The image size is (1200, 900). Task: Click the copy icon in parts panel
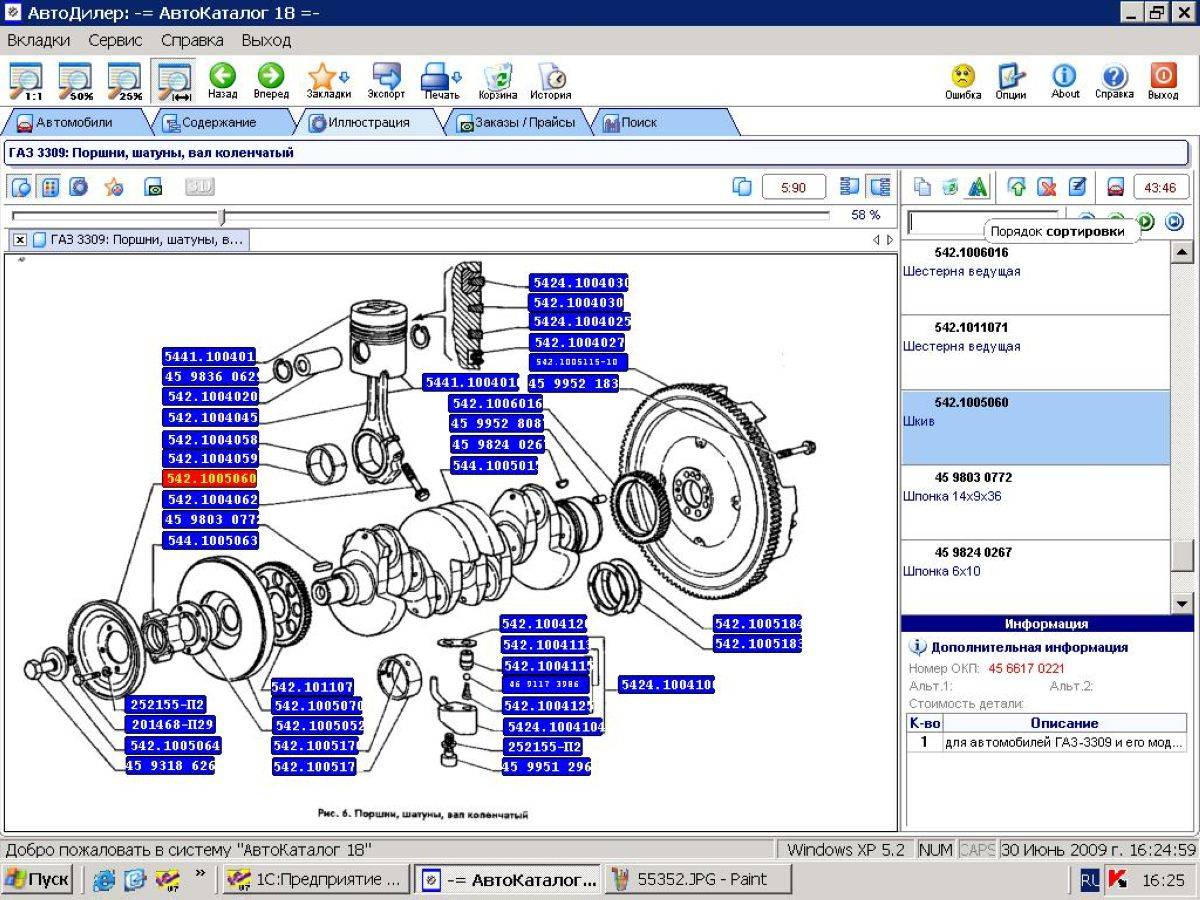(922, 187)
